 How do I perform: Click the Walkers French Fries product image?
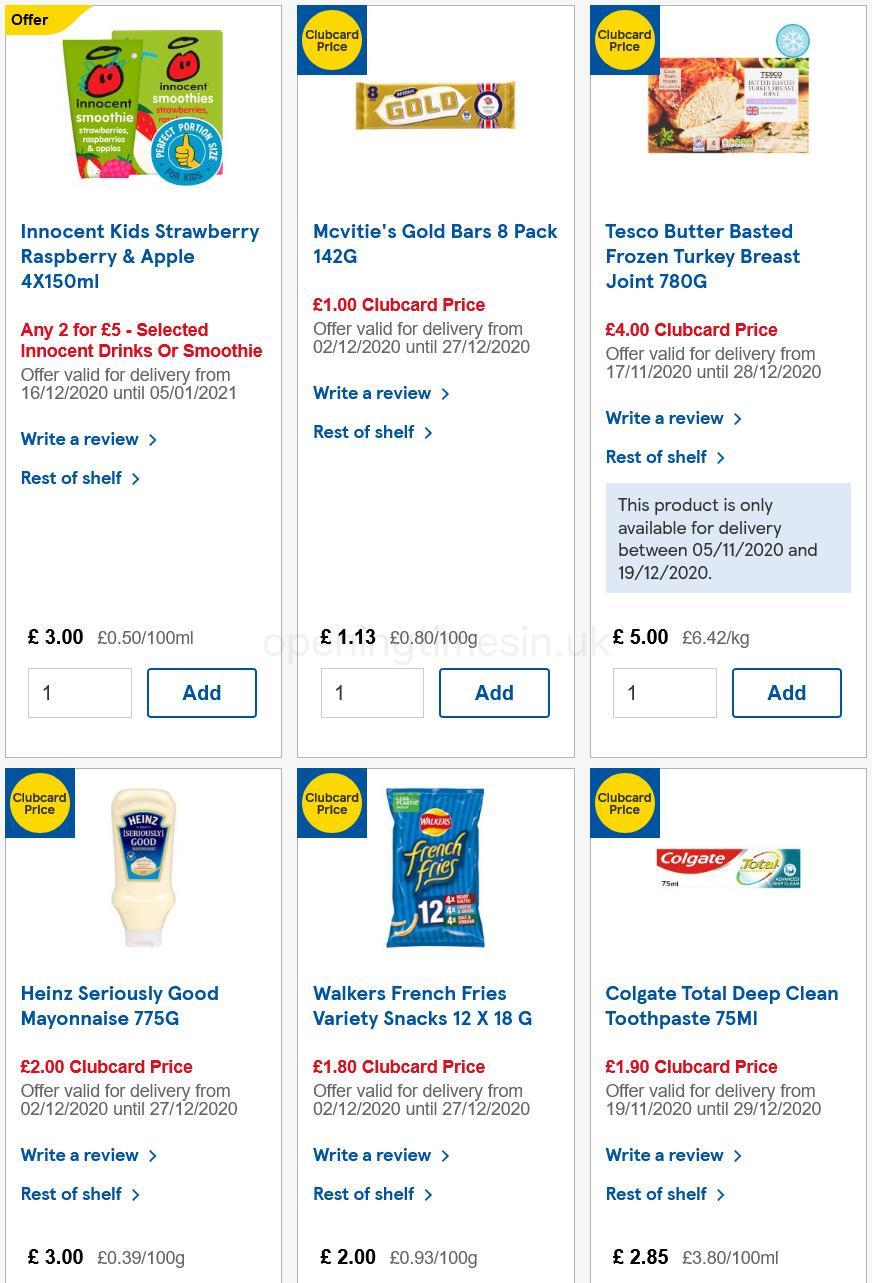pyautogui.click(x=435, y=868)
